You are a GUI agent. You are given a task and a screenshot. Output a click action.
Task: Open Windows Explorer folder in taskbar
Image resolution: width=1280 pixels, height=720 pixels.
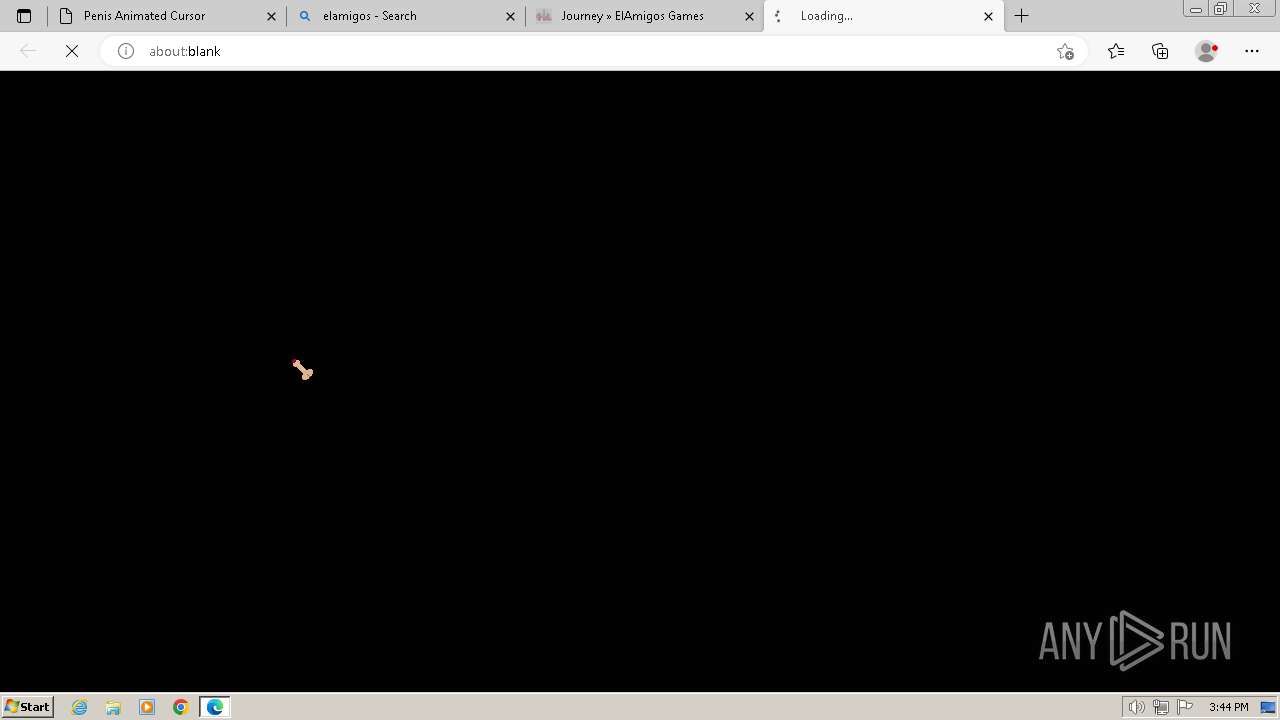[113, 707]
